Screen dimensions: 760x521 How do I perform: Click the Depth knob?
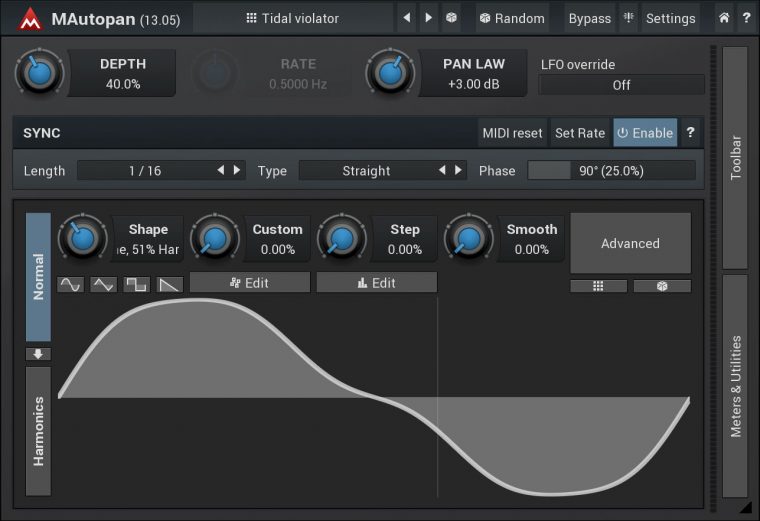[39, 73]
